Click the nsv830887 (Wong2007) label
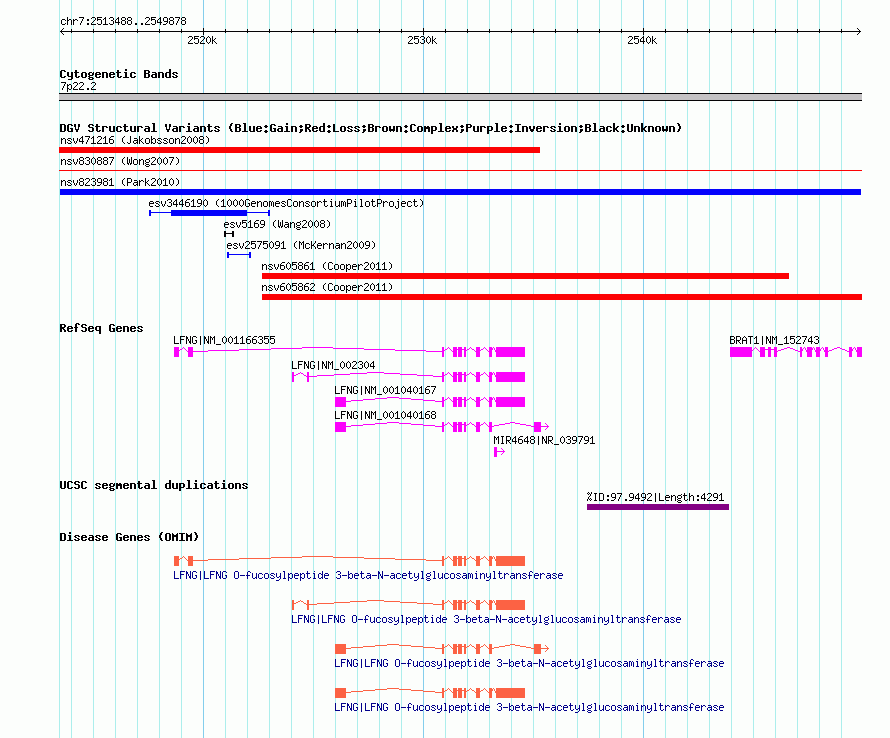 (x=120, y=161)
